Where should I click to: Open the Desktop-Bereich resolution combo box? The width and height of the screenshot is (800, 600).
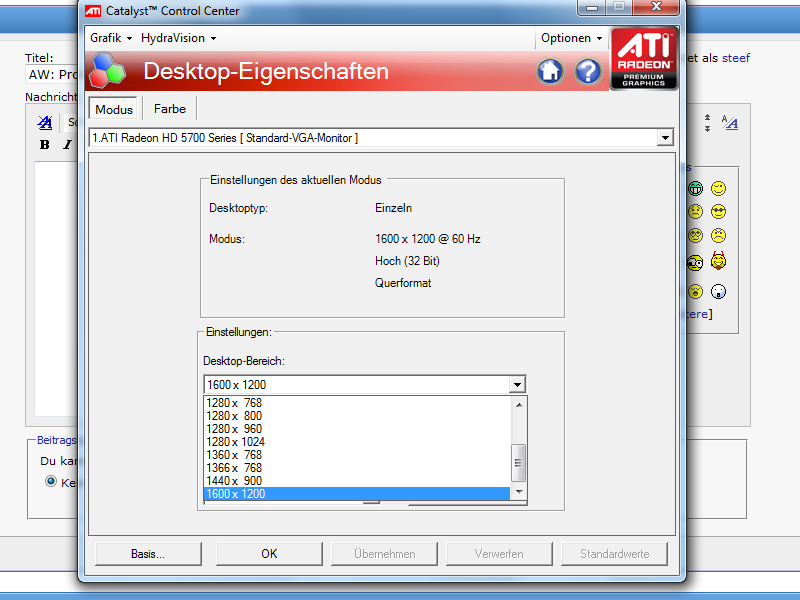tap(364, 385)
